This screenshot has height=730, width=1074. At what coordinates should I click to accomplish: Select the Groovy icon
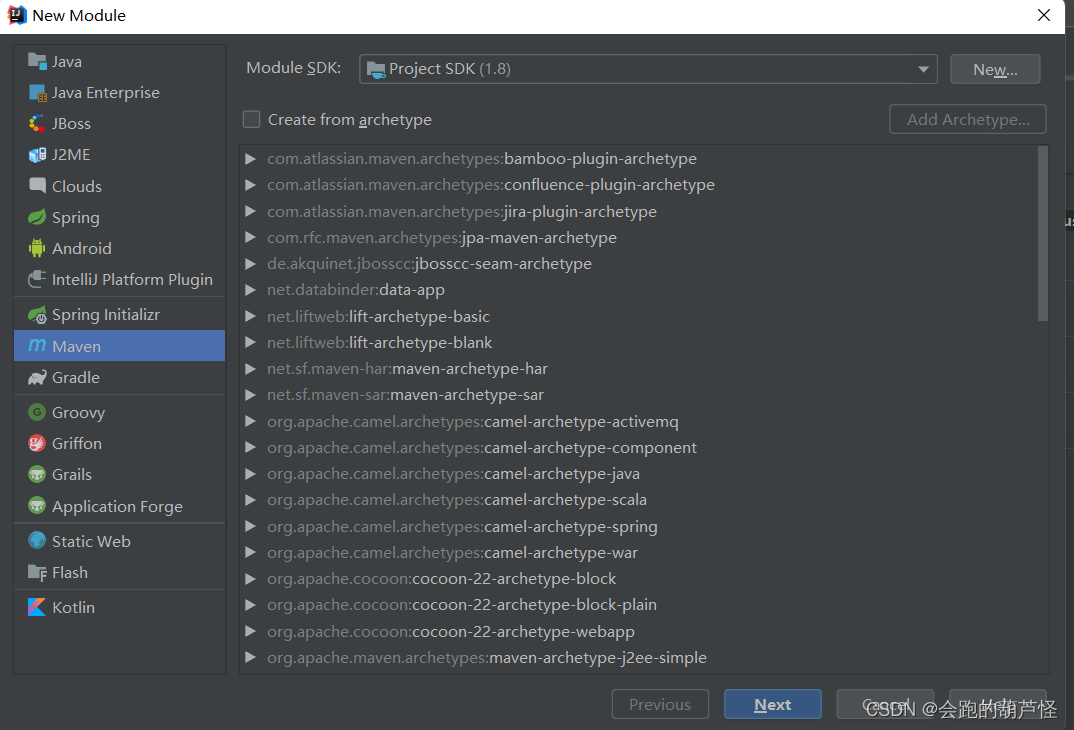(x=37, y=412)
